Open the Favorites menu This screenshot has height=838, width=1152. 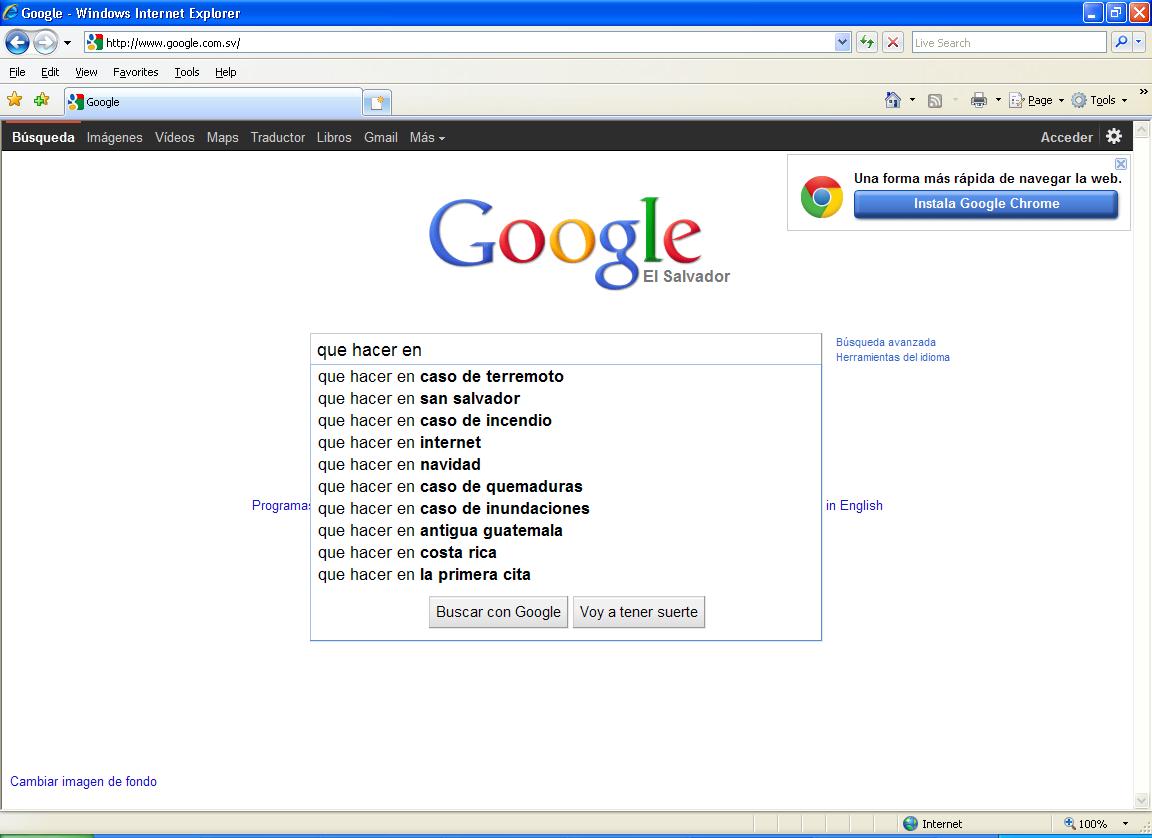[135, 72]
